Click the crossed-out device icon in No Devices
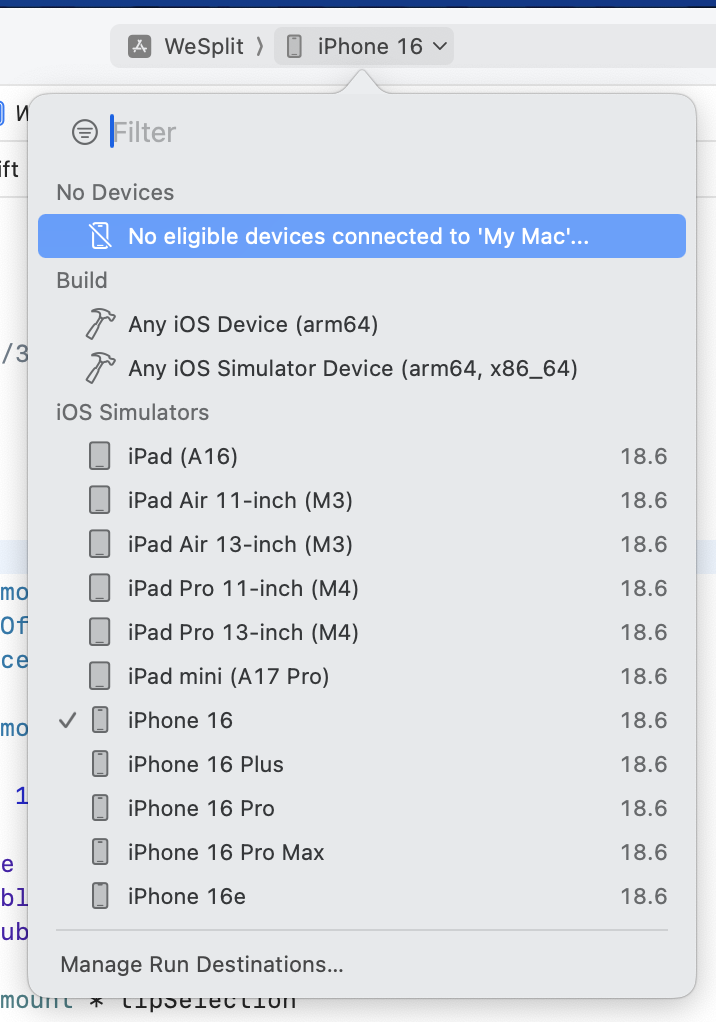 coord(100,236)
